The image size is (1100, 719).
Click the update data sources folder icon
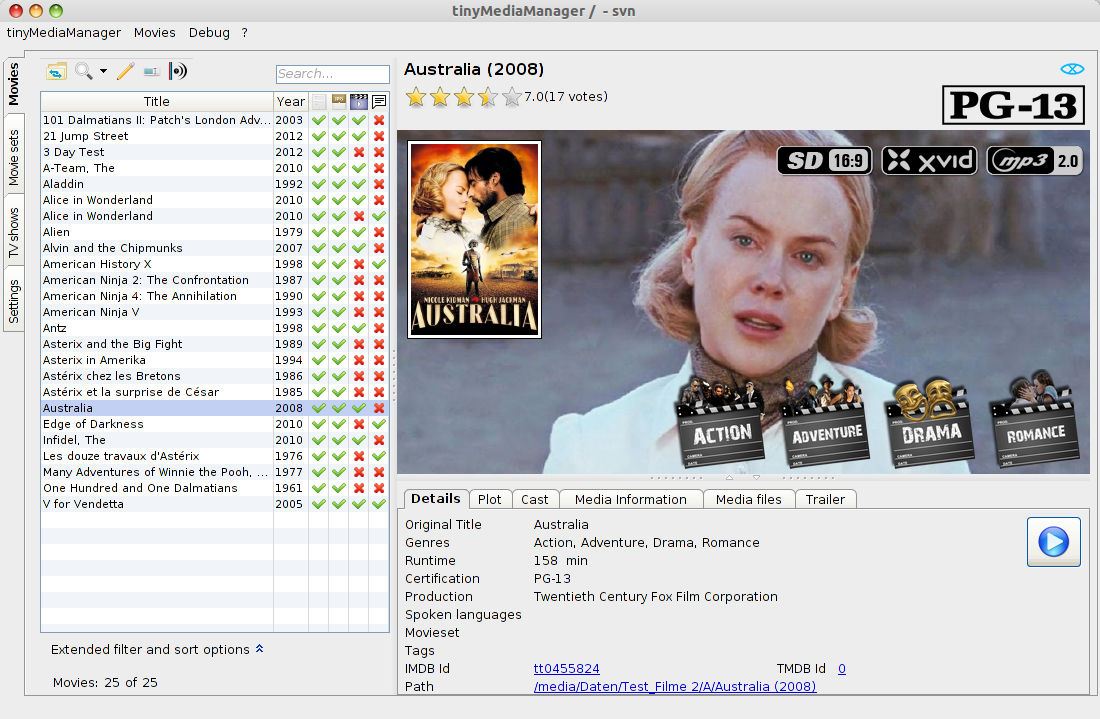[x=57, y=71]
